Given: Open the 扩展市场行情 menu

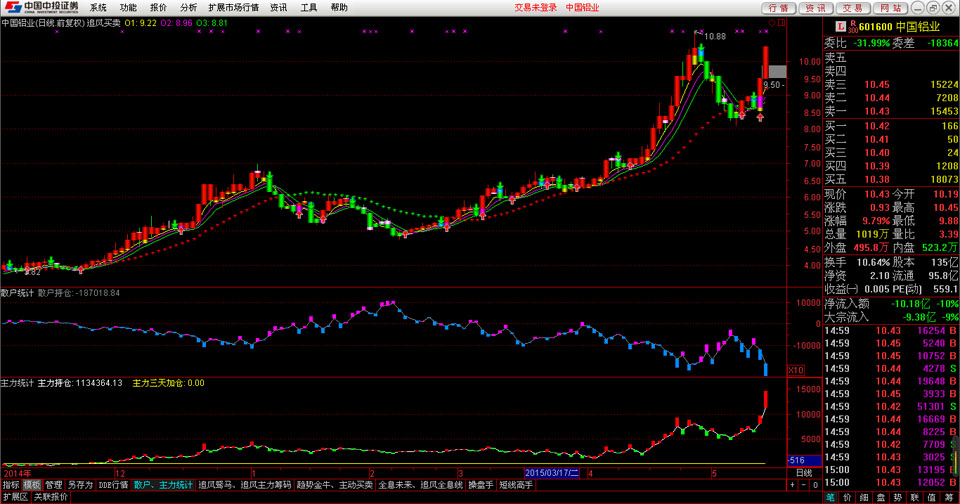Looking at the screenshot, I should click(233, 7).
